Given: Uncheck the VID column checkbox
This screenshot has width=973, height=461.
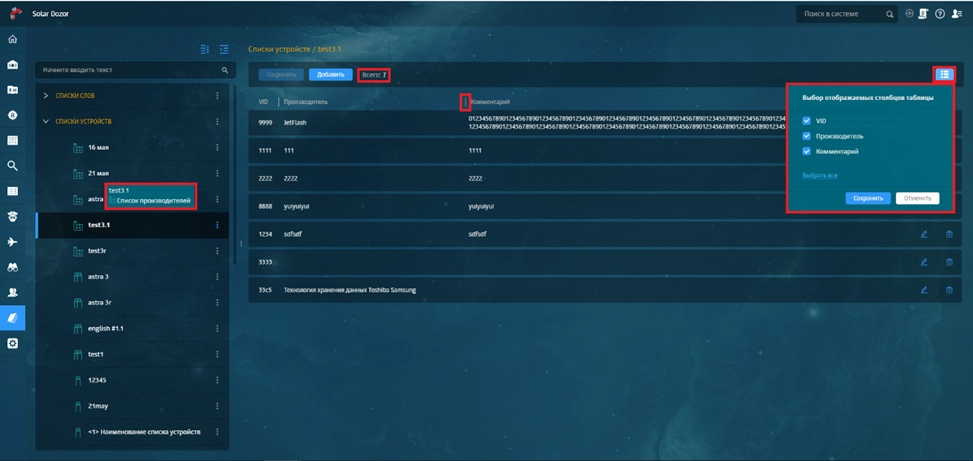Looking at the screenshot, I should 807,121.
